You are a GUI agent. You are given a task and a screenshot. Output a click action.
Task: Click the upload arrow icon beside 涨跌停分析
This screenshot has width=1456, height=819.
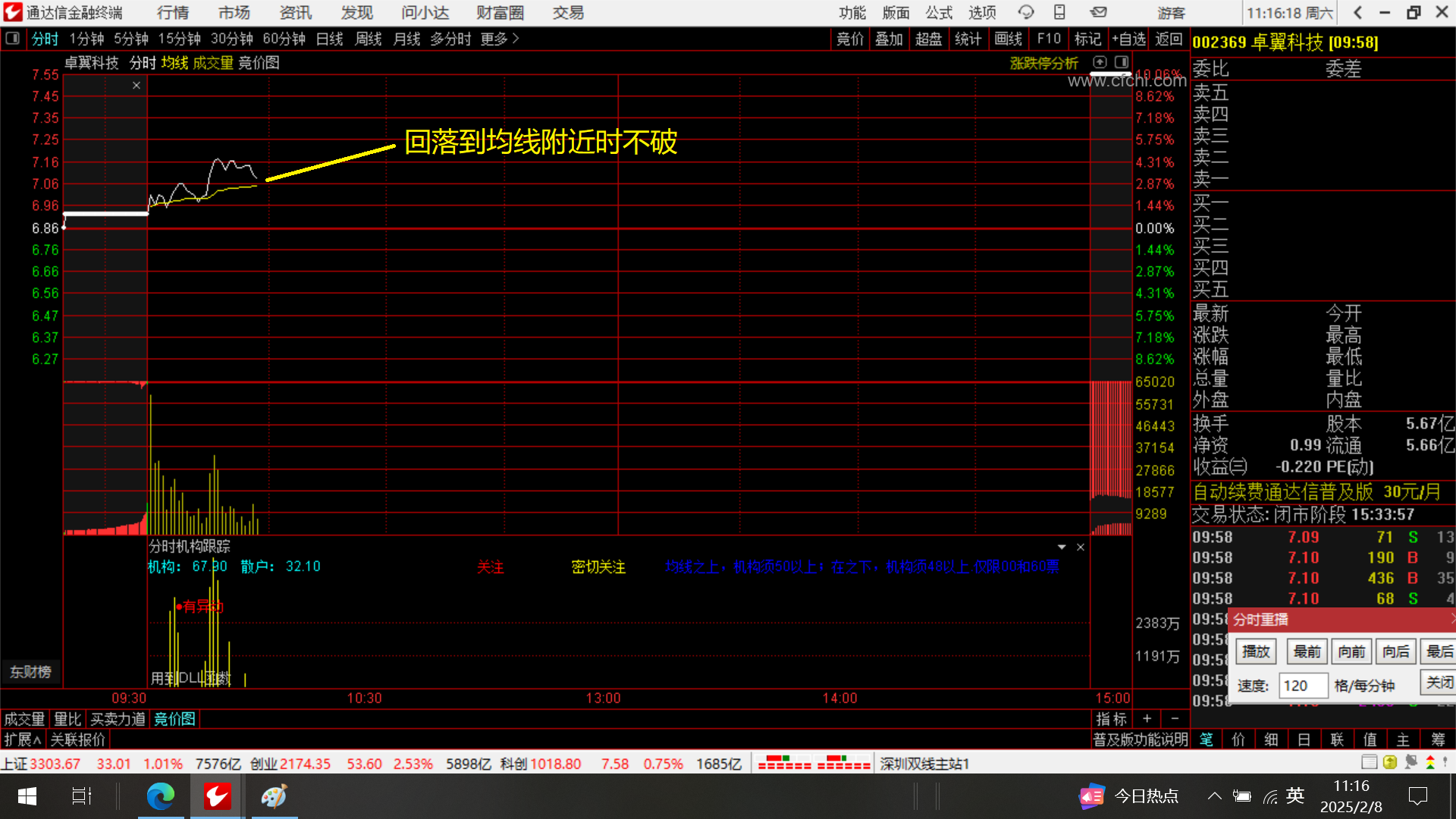coord(1100,62)
